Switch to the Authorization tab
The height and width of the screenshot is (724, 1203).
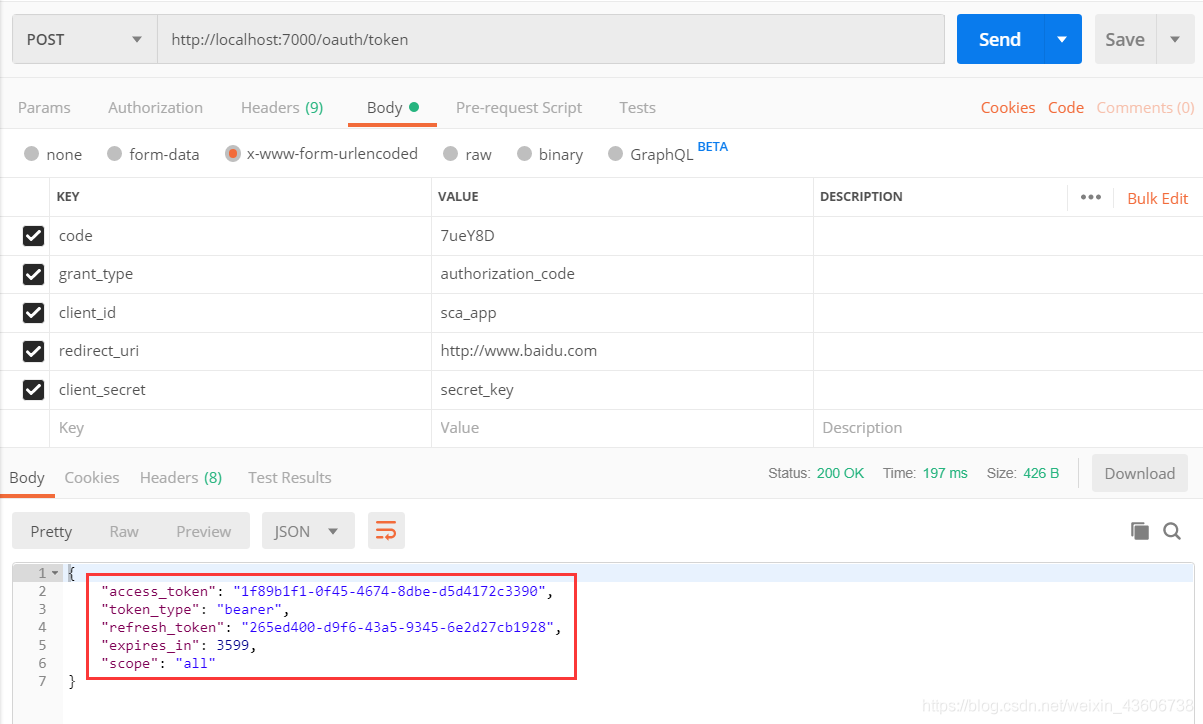click(x=155, y=107)
